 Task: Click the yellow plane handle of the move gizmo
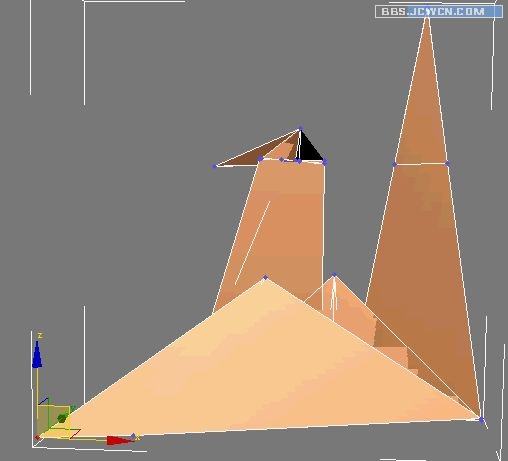[x=53, y=422]
